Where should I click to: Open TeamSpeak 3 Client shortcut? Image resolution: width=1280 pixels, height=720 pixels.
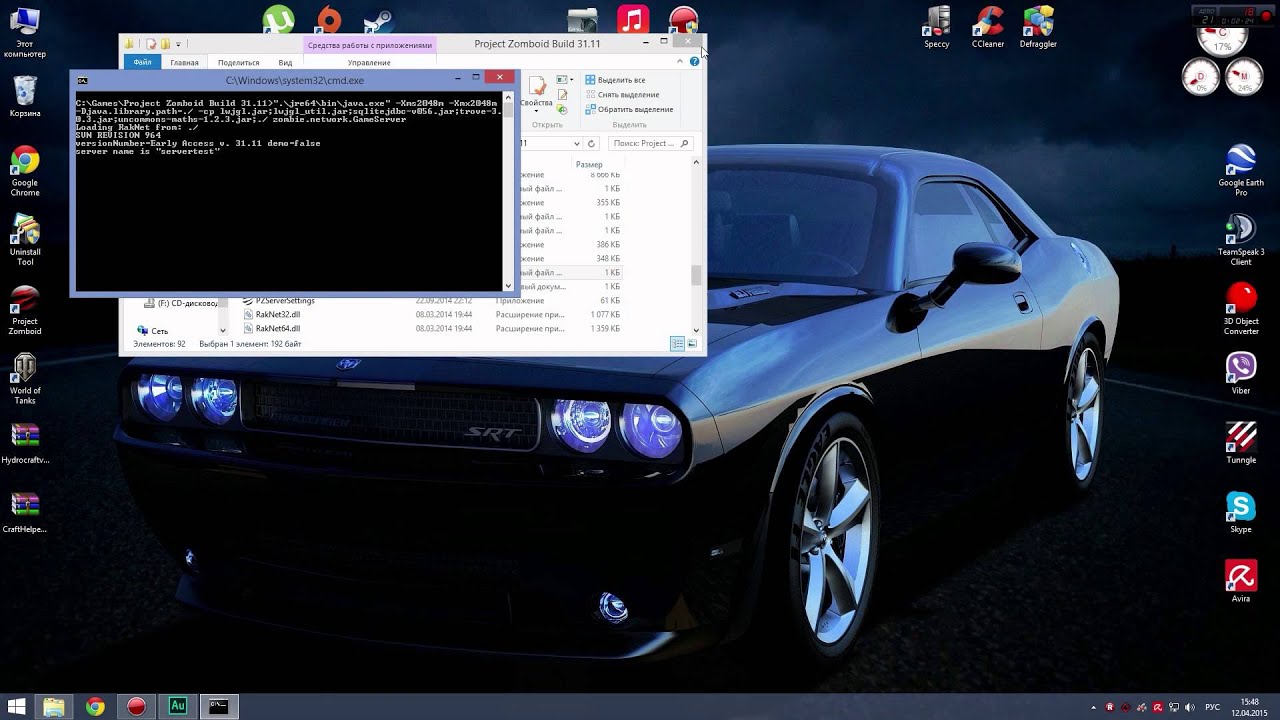[x=1241, y=240]
